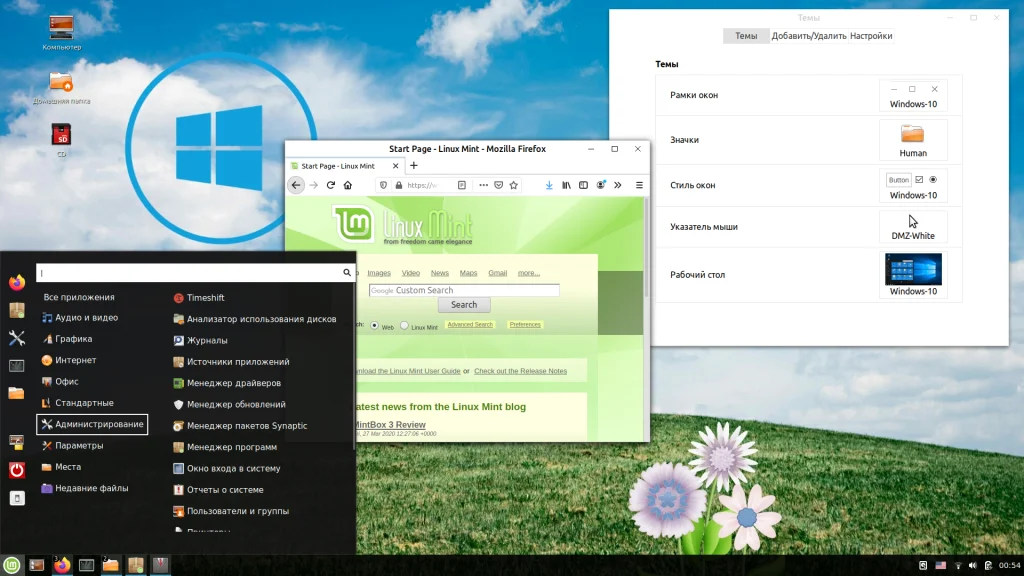Image resolution: width=1024 pixels, height=576 pixels.
Task: Switch to the Настройки tab
Action: tap(871, 36)
